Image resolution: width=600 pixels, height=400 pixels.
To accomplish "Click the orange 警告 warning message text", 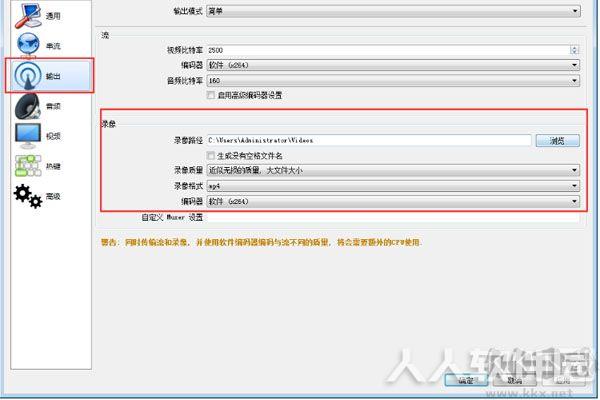I will click(x=261, y=242).
